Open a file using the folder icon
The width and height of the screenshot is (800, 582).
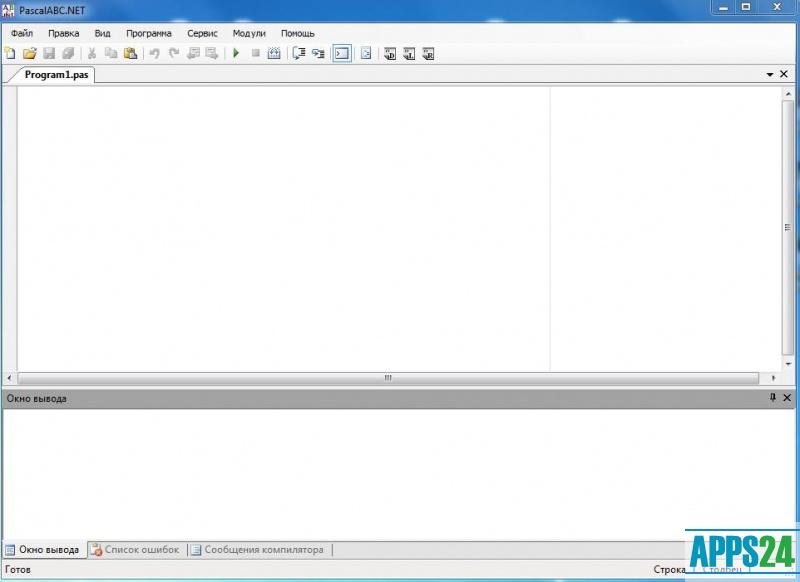coord(30,53)
